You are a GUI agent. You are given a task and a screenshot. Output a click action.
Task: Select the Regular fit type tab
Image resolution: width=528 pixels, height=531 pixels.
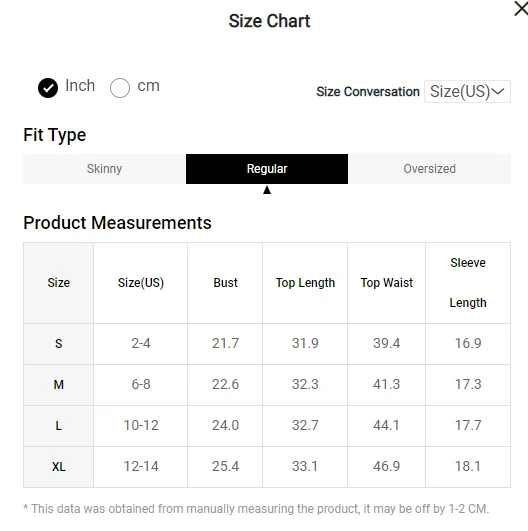267,169
